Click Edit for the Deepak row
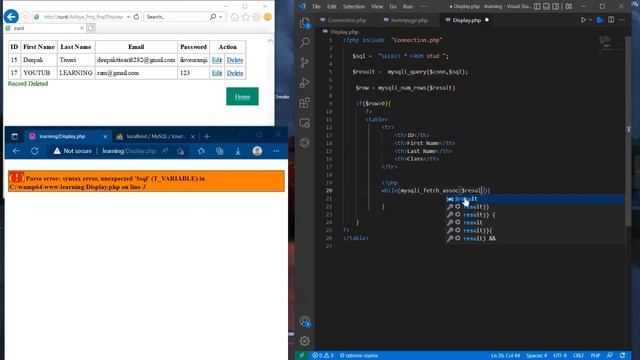Viewport: 640px width, 360px height. click(217, 60)
